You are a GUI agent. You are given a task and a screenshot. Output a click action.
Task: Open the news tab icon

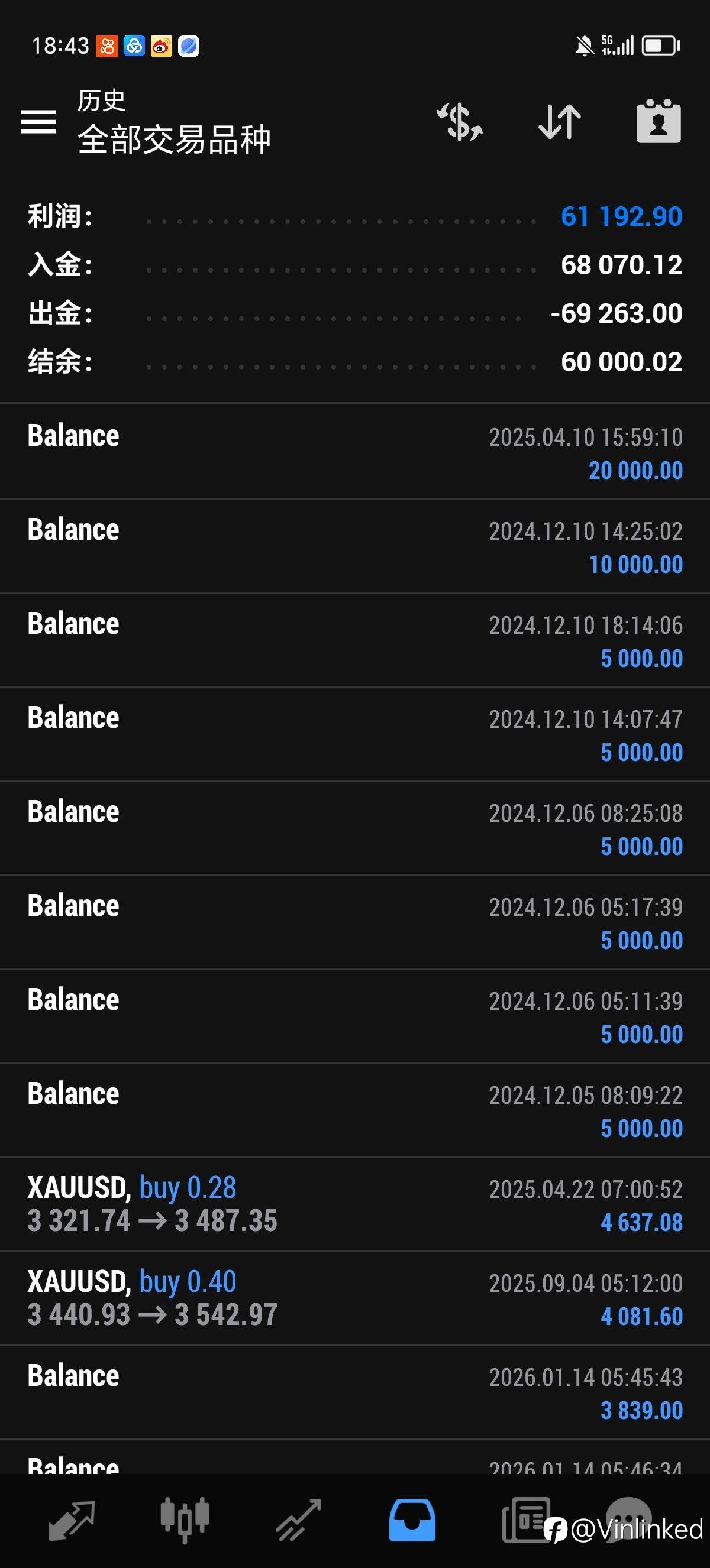point(525,1520)
